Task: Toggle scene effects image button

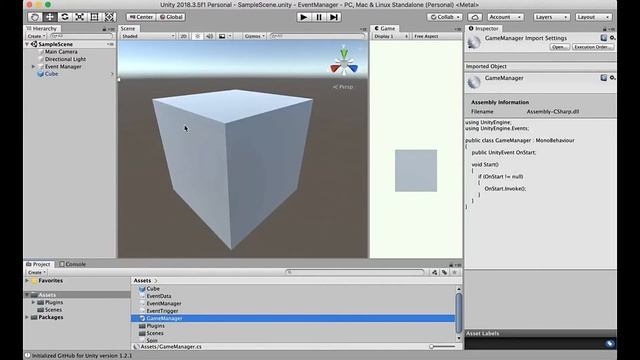Action: coord(222,36)
